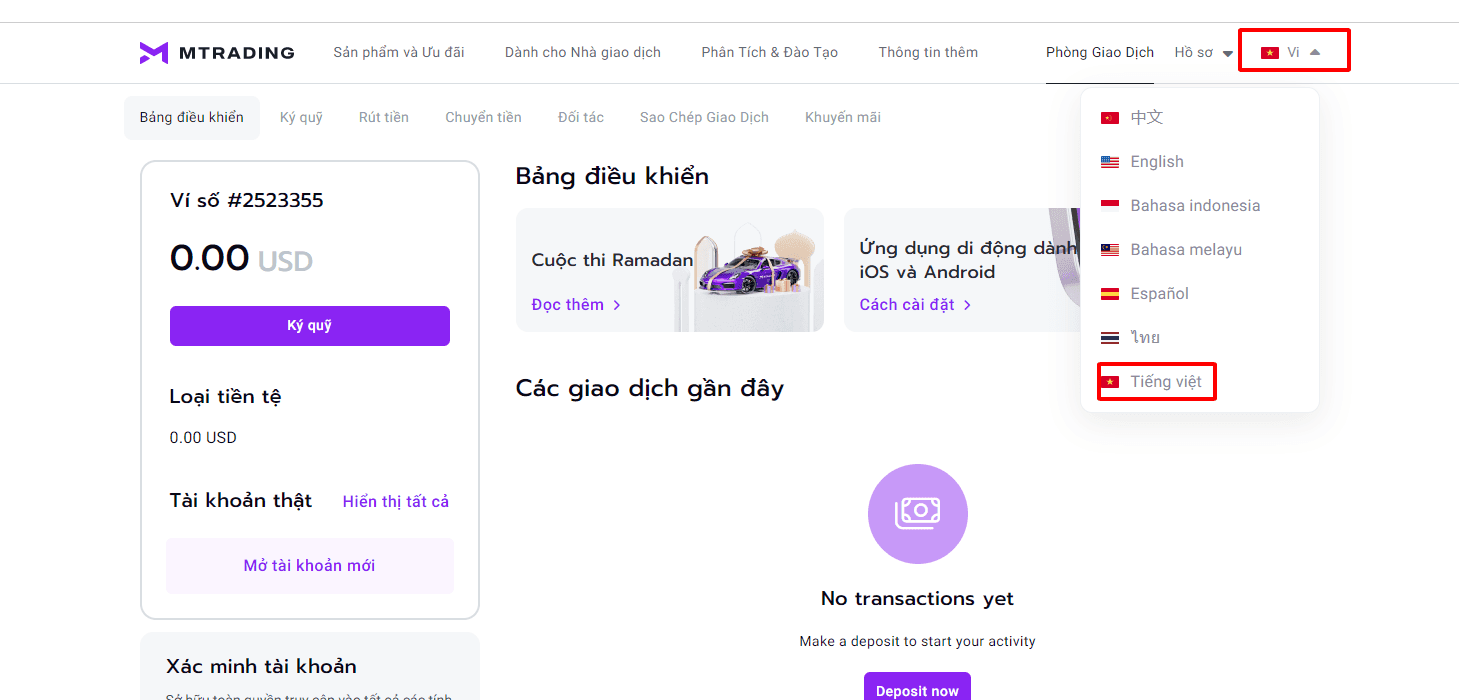Open the Chuyển tiền tab
This screenshot has height=700, width=1459.
[483, 118]
